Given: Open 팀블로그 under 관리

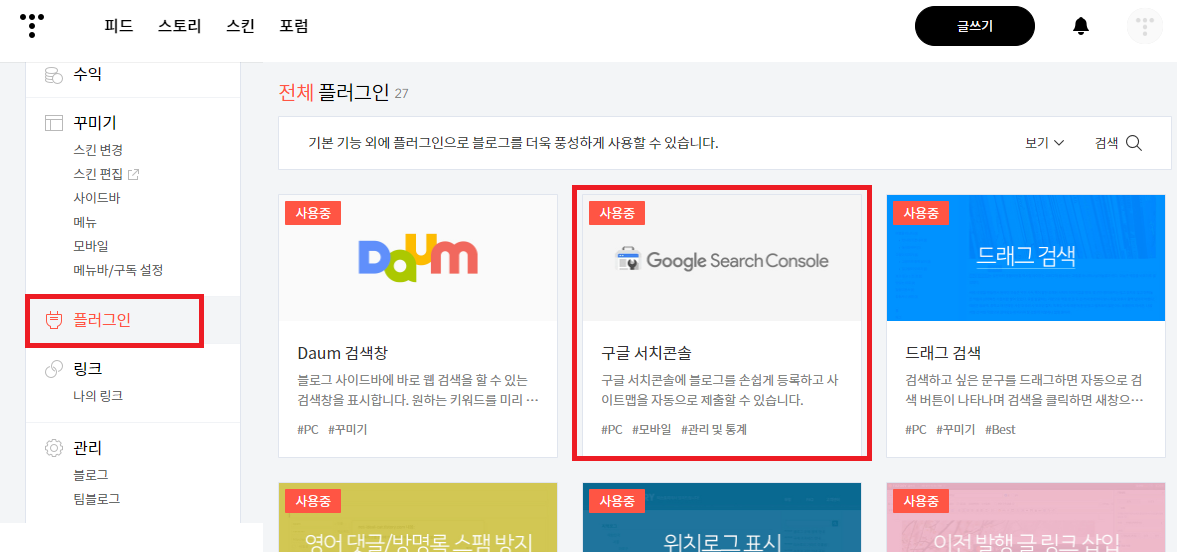Looking at the screenshot, I should [x=97, y=498].
